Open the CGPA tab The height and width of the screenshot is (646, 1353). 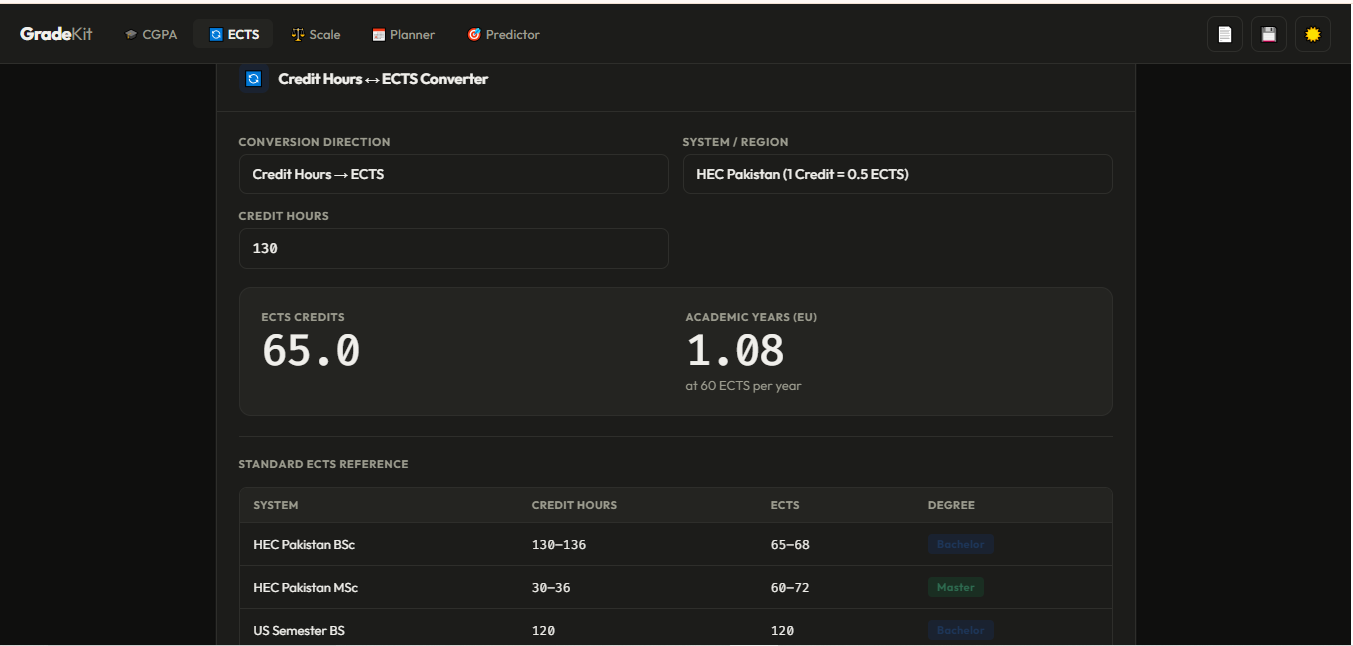151,34
